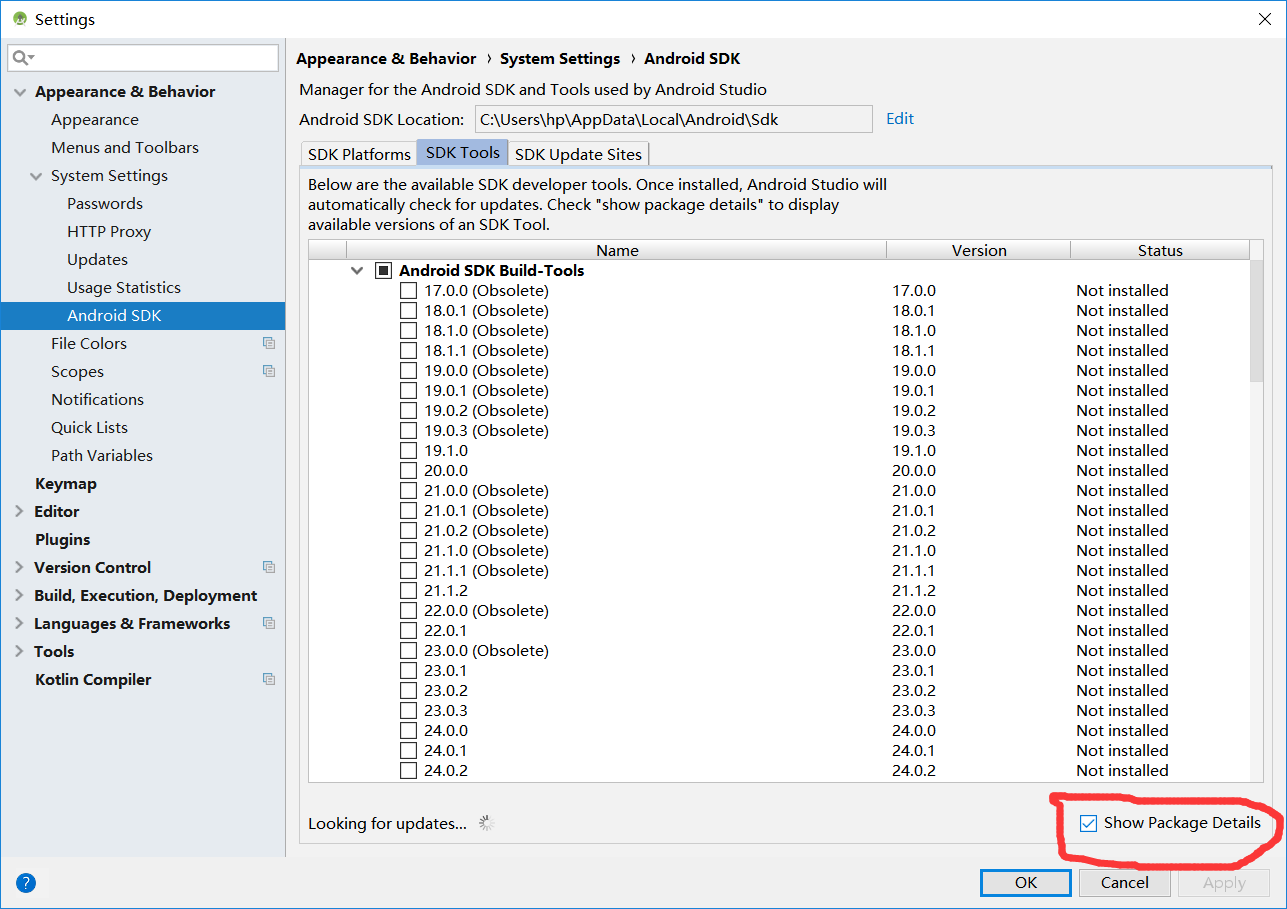Click the project-level icon beside Languages & Frameworks
Image resolution: width=1287 pixels, height=909 pixels.
click(x=268, y=623)
